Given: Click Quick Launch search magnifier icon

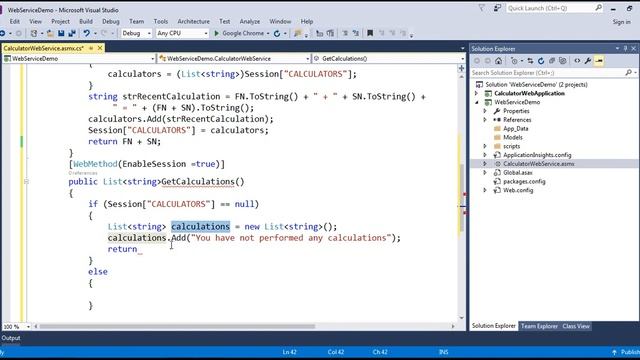Looking at the screenshot, I should (598, 8).
